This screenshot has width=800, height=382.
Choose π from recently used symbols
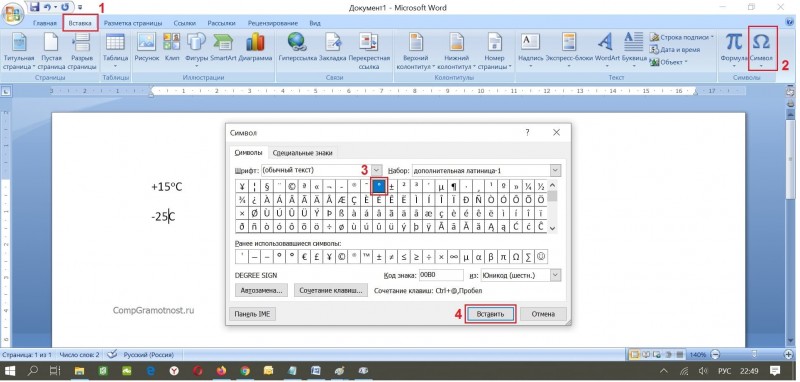point(503,257)
